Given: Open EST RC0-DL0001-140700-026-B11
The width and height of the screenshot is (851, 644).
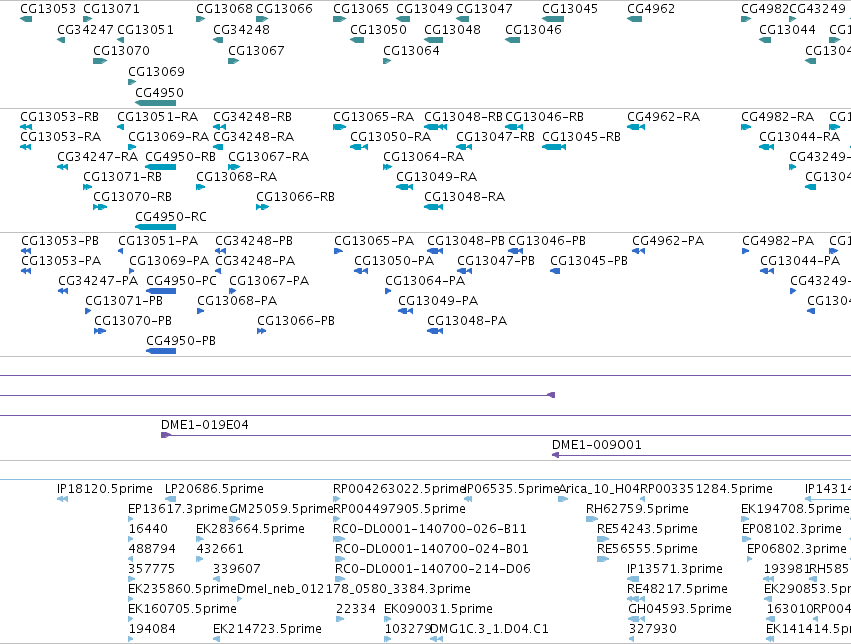Looking at the screenshot, I should [x=430, y=529].
